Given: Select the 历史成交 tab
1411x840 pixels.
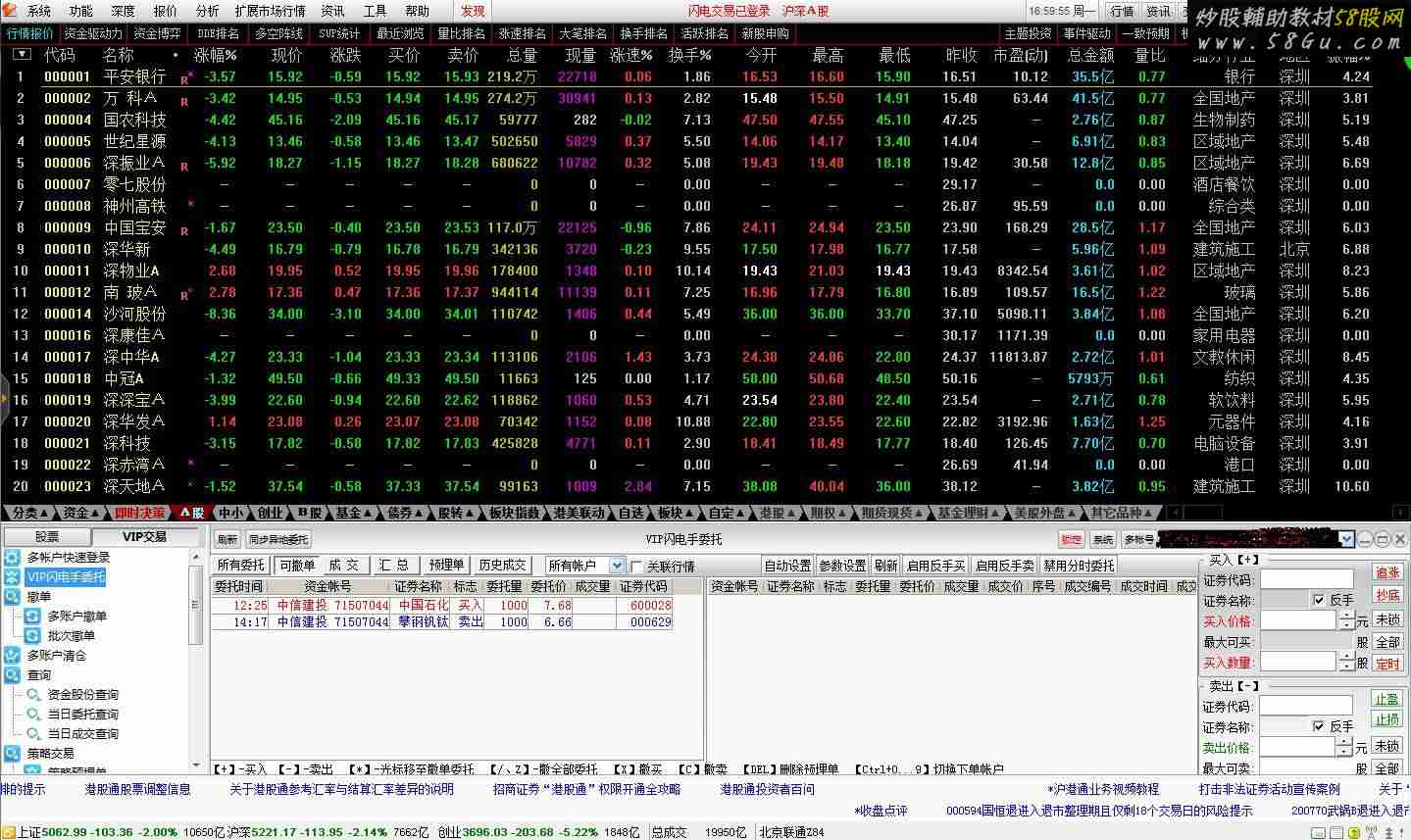Looking at the screenshot, I should (x=502, y=565).
